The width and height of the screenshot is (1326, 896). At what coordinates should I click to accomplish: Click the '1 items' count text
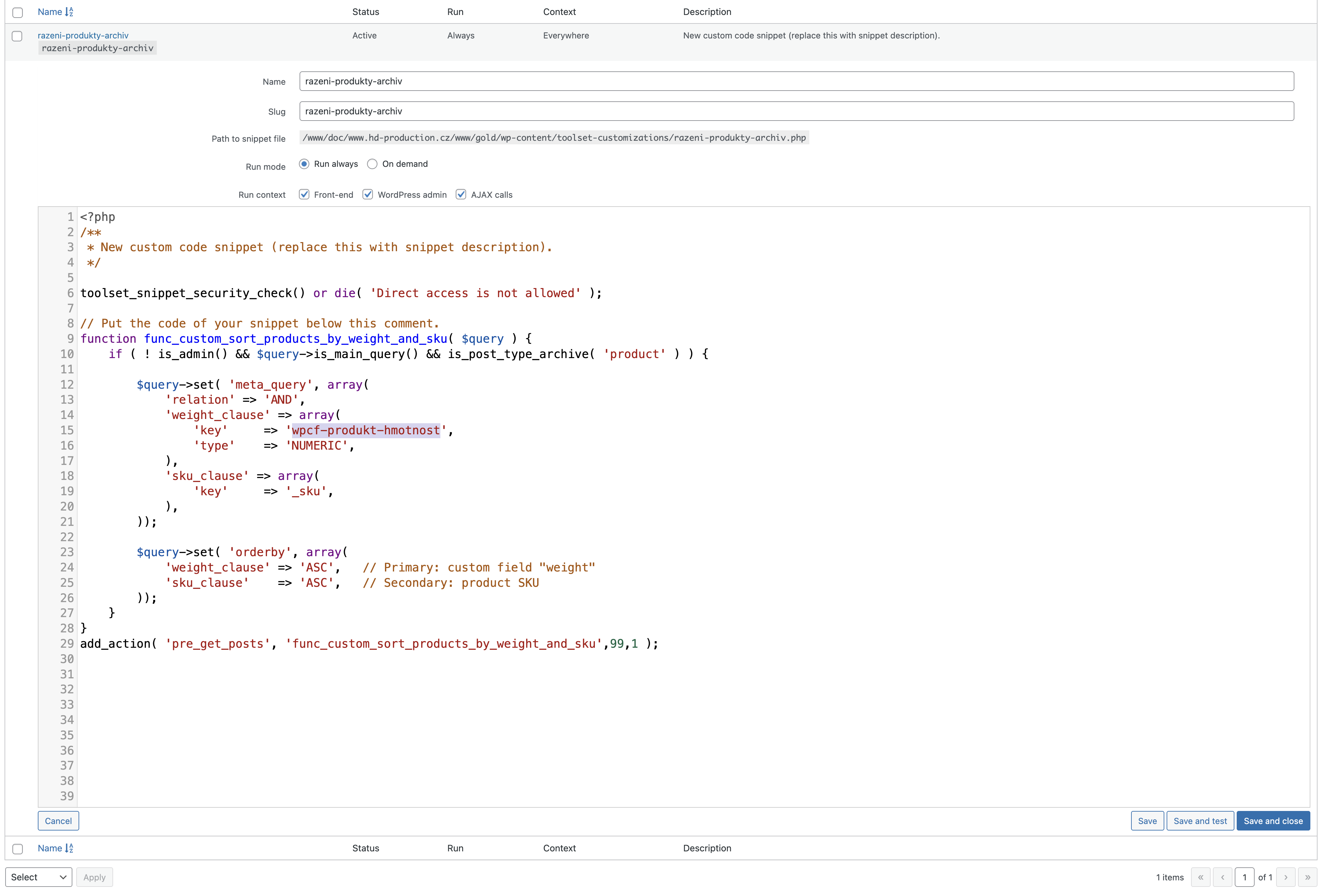click(x=1170, y=877)
